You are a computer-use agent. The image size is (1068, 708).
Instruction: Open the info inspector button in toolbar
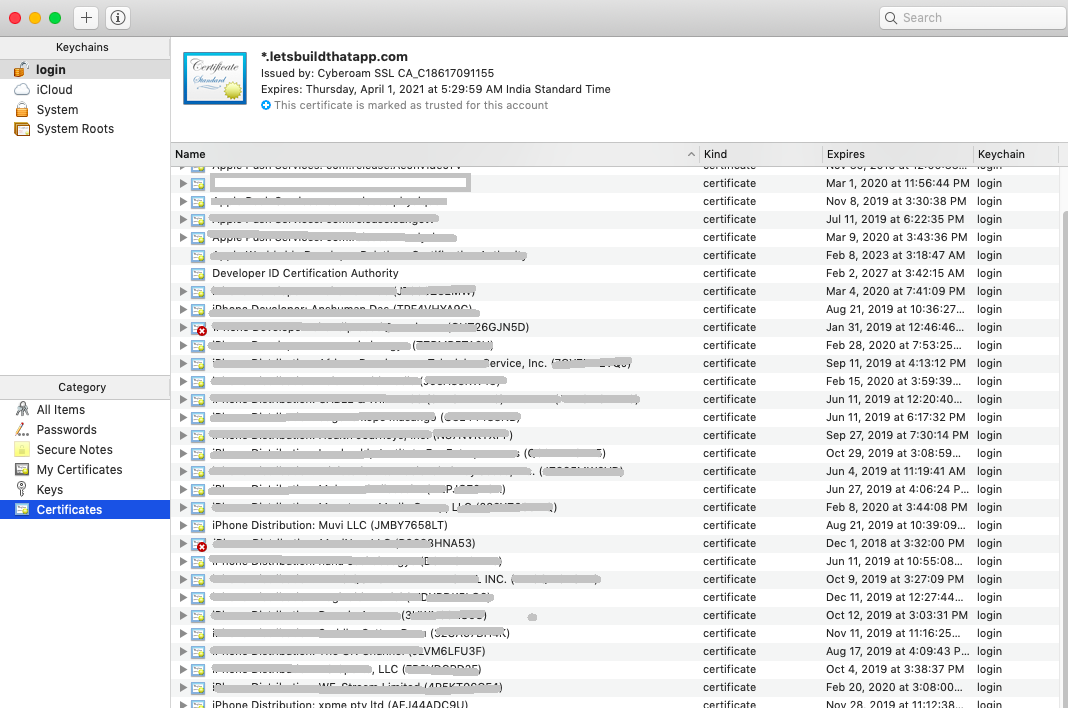pyautogui.click(x=118, y=18)
